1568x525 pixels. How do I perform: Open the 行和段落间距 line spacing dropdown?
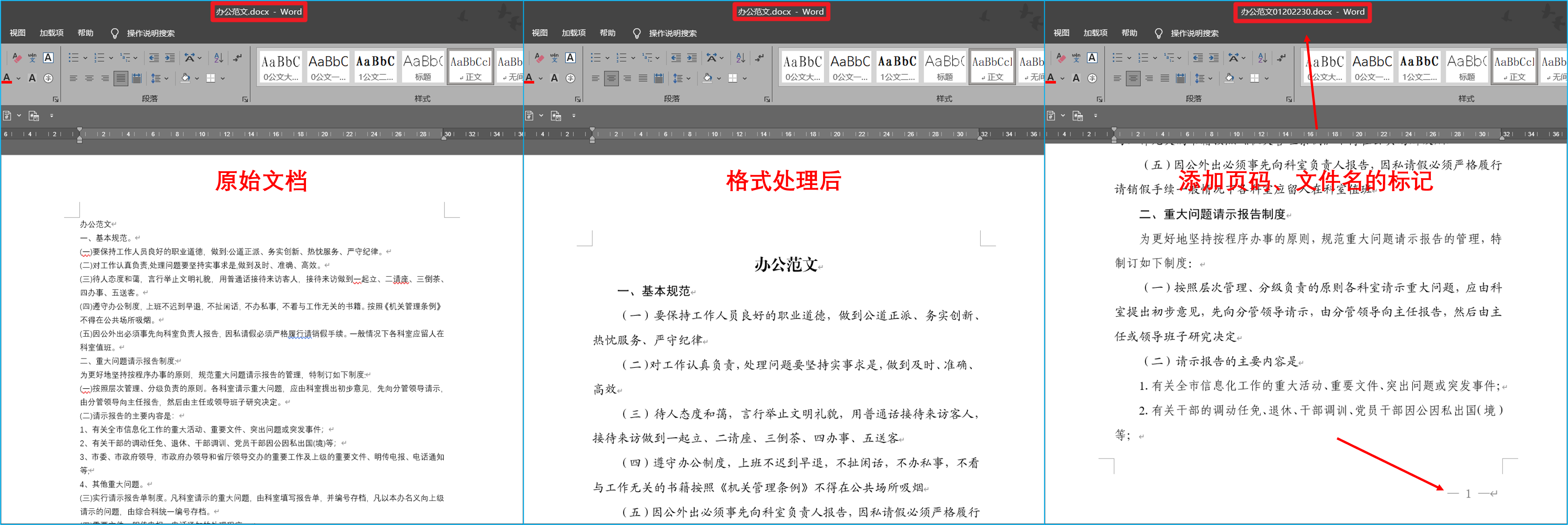point(166,80)
